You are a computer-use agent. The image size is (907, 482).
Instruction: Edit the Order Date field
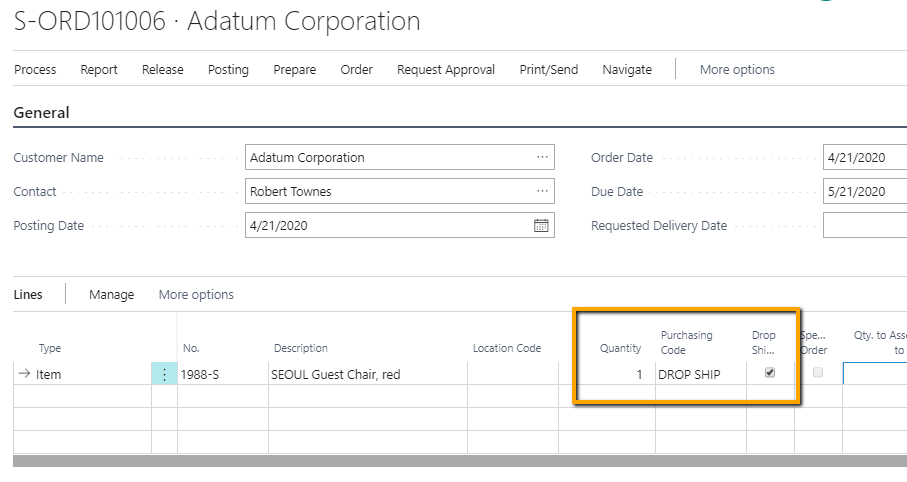coord(865,157)
